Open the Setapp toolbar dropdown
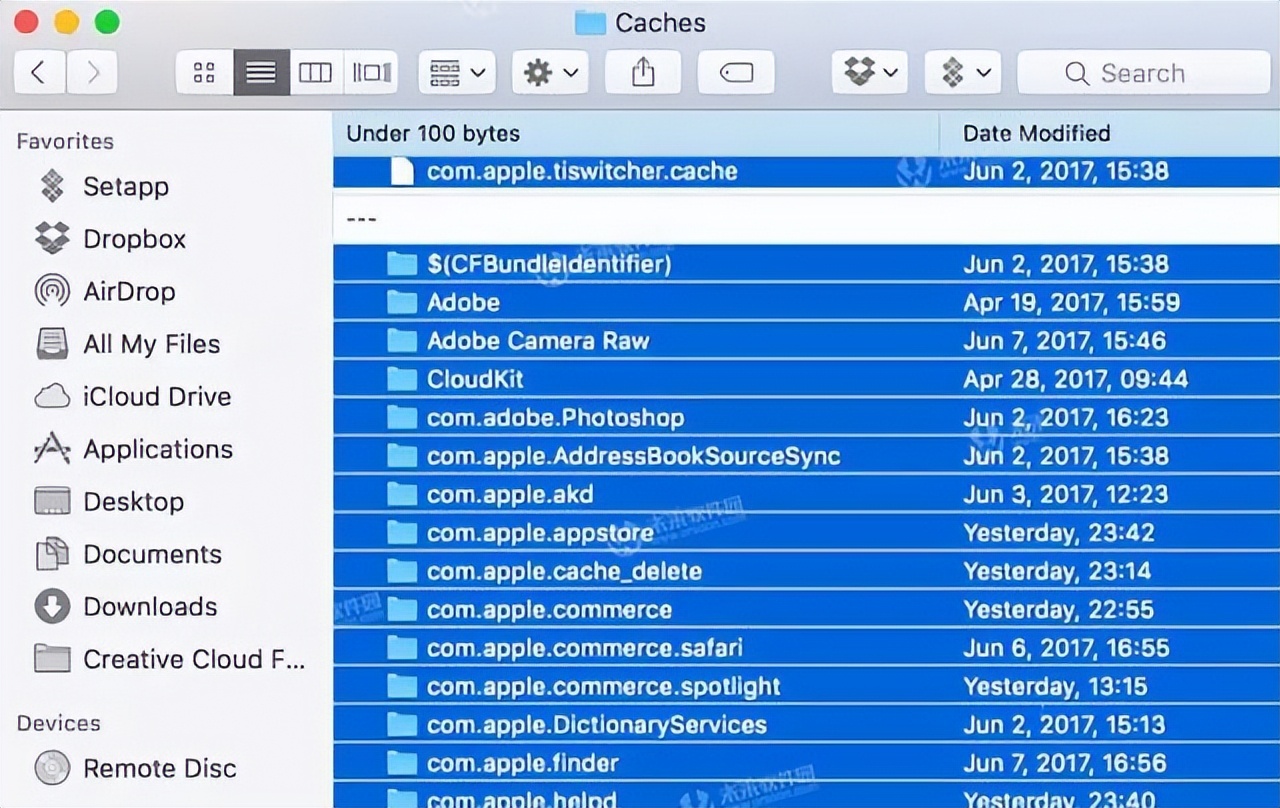1280x808 pixels. [x=963, y=73]
